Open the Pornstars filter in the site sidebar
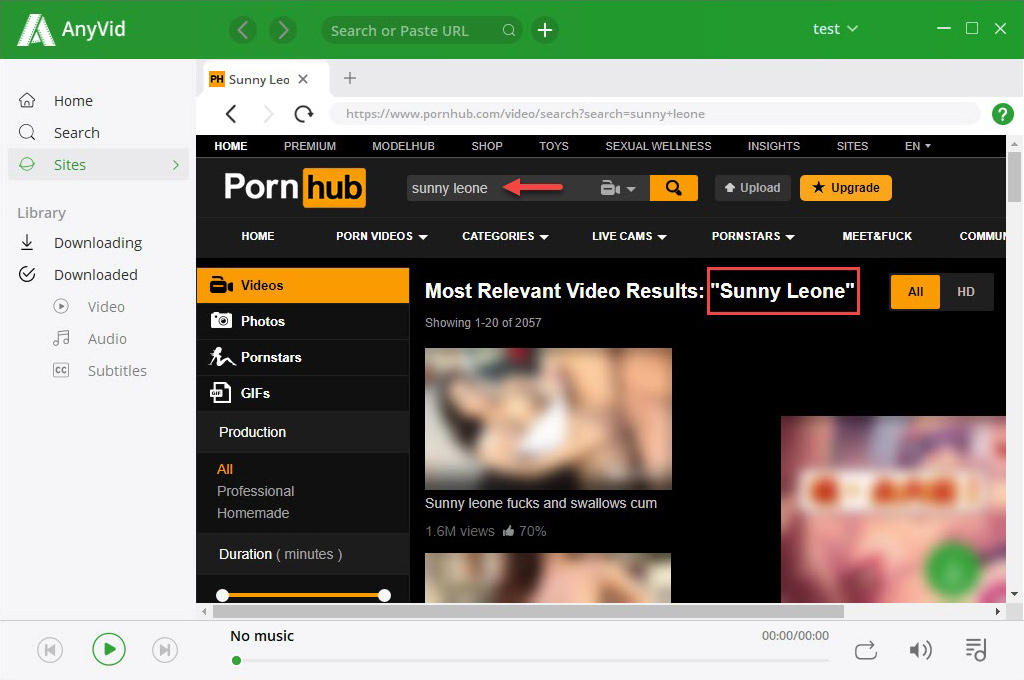This screenshot has height=680, width=1024. click(303, 357)
